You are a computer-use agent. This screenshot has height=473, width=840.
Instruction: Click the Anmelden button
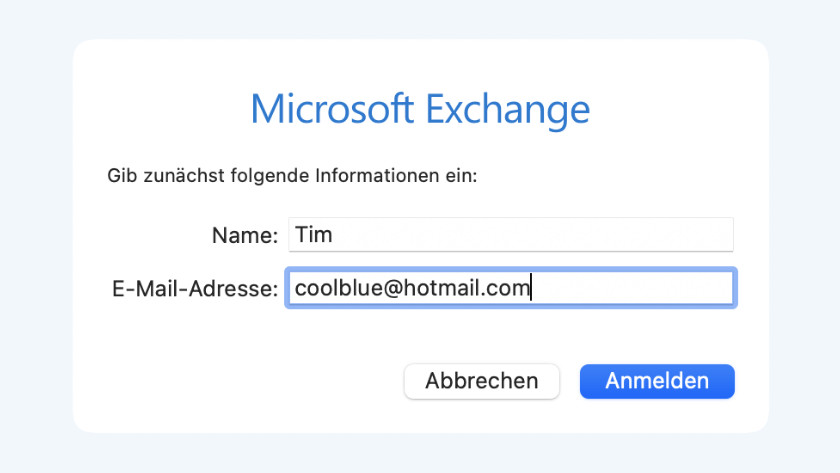coord(657,381)
